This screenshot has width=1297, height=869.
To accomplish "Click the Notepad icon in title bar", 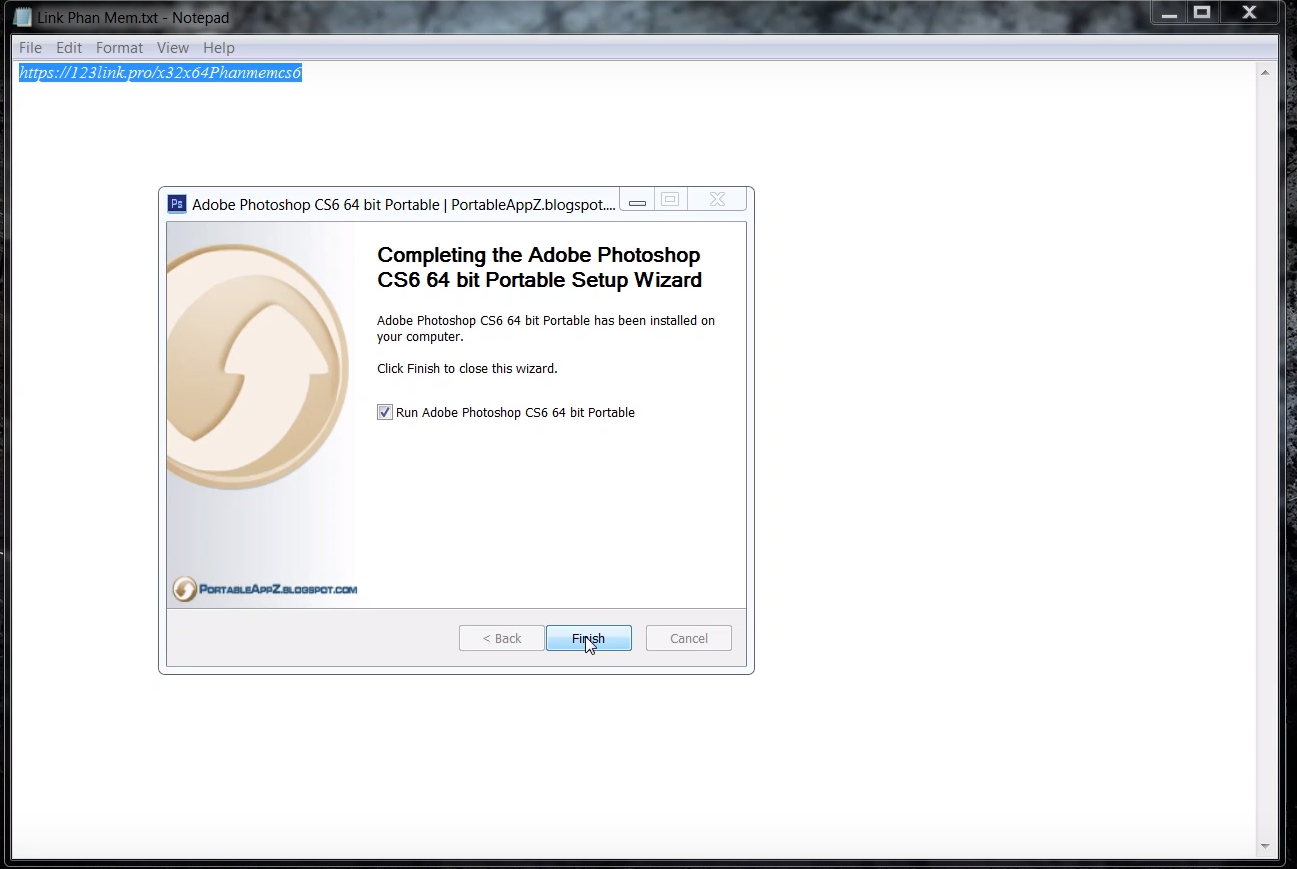I will coord(22,17).
